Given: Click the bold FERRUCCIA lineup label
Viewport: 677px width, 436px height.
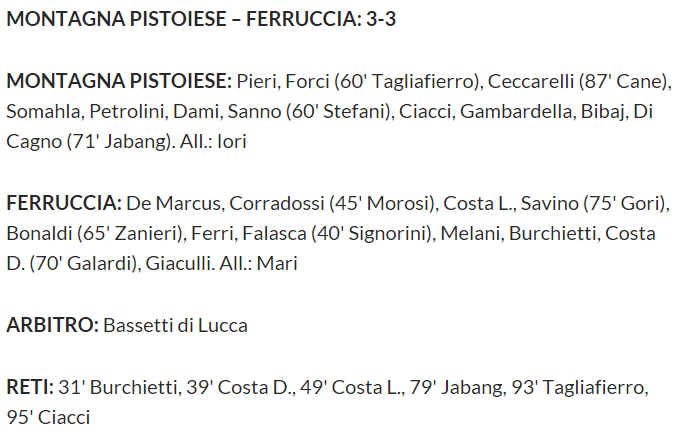Looking at the screenshot, I should coord(64,203).
